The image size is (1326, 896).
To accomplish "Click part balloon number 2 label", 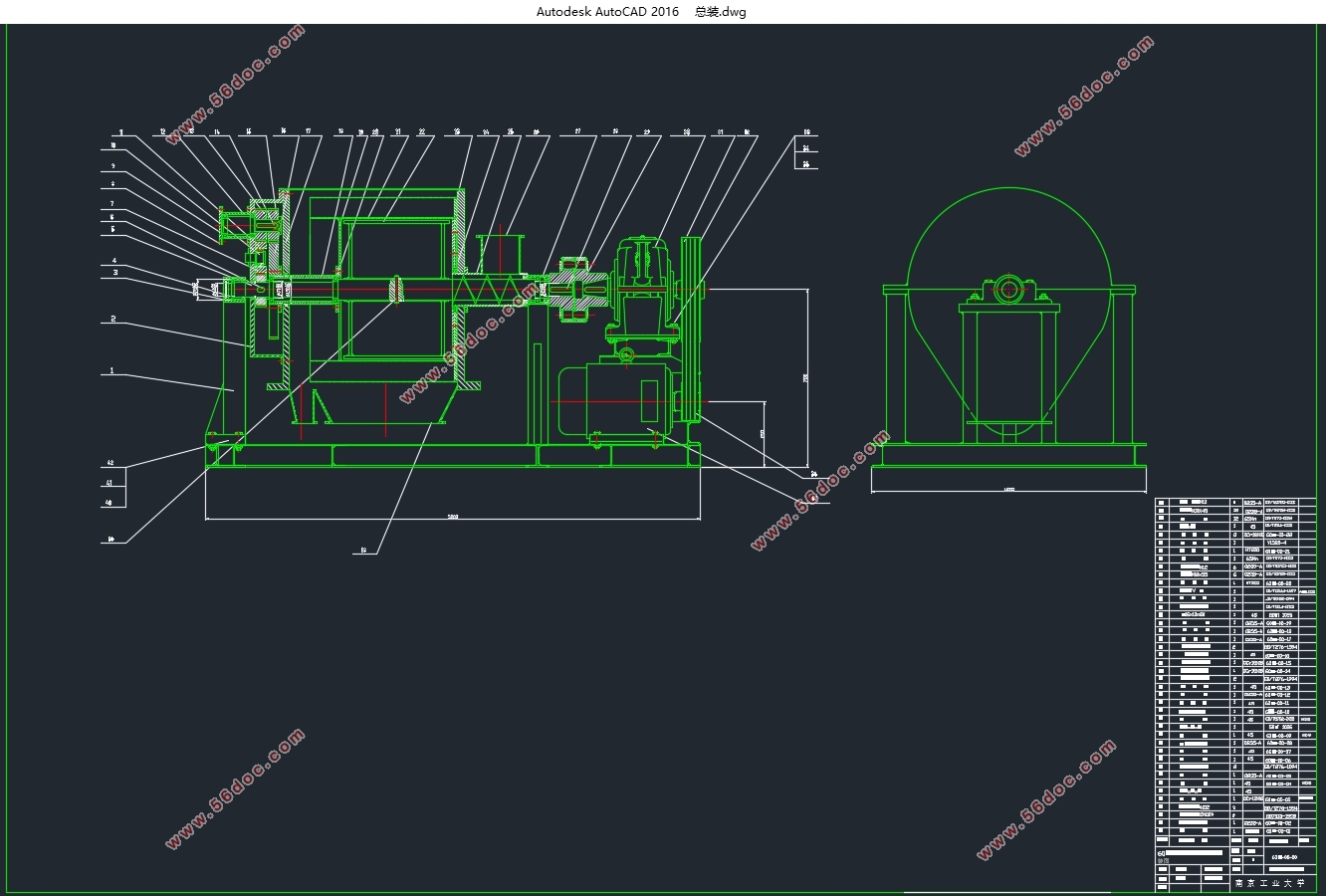I will (113, 320).
